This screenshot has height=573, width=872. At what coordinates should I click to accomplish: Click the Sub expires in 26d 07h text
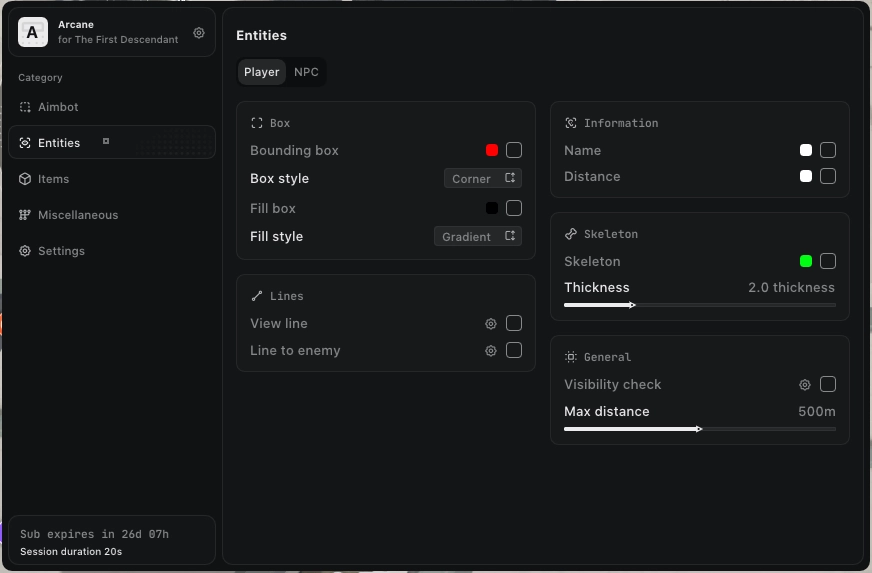[x=95, y=534]
